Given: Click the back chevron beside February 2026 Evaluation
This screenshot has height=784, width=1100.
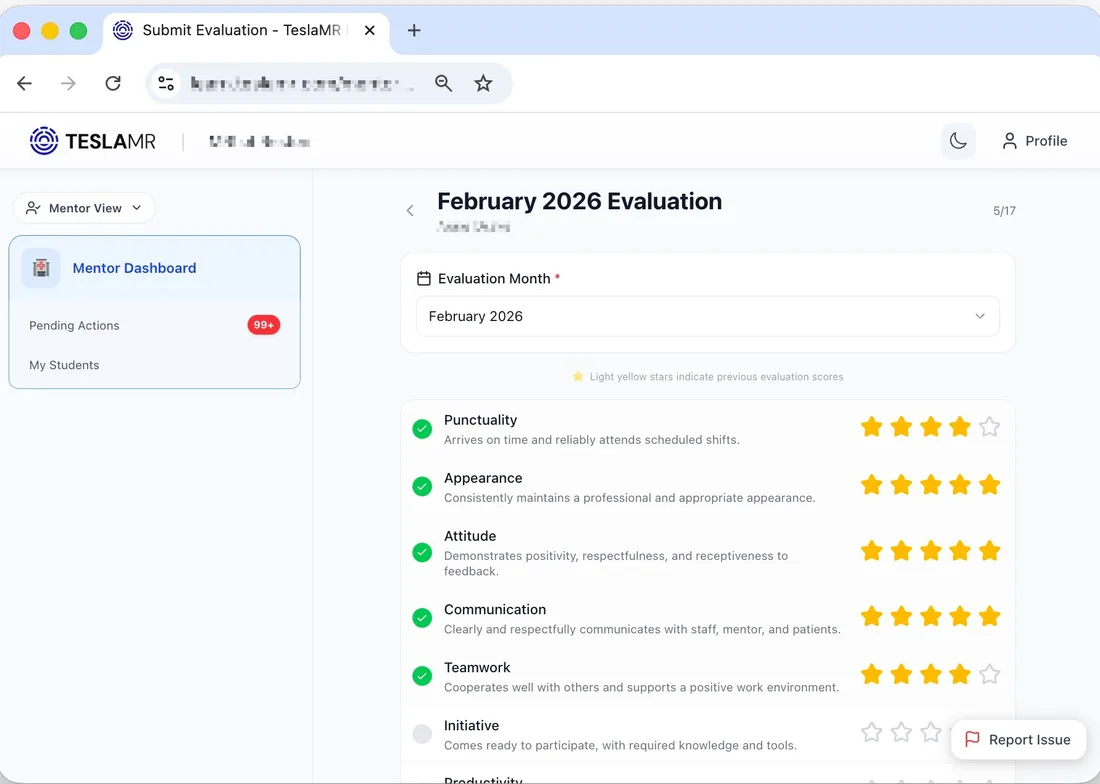Looking at the screenshot, I should click(x=410, y=210).
